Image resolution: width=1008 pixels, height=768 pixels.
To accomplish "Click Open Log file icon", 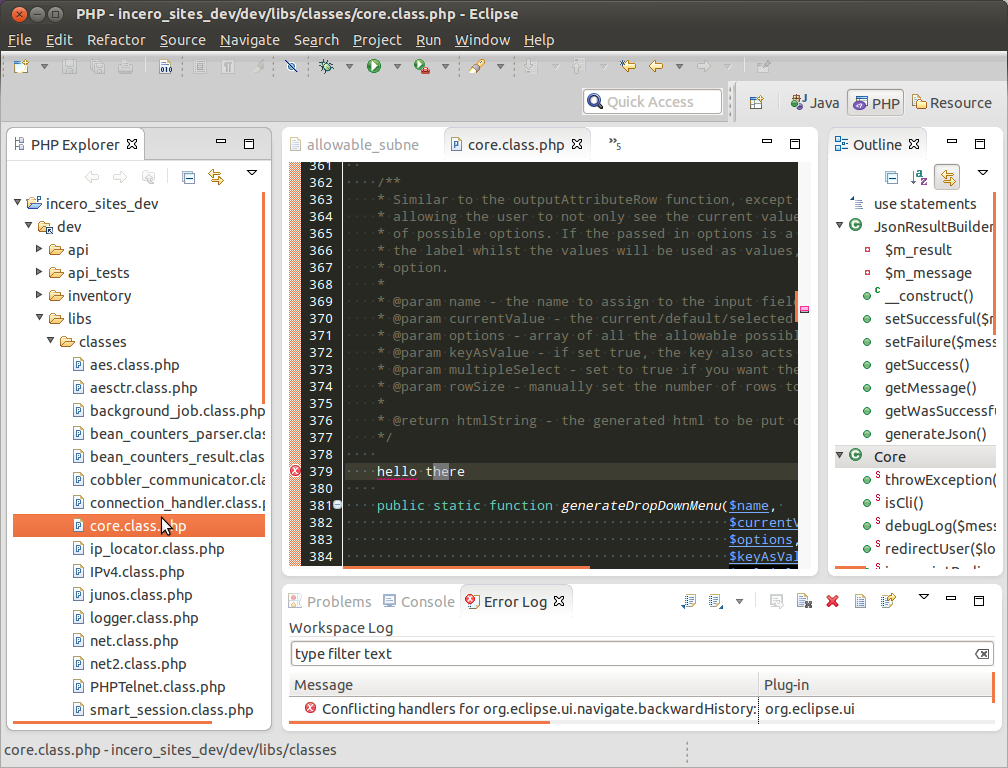I will (x=860, y=602).
